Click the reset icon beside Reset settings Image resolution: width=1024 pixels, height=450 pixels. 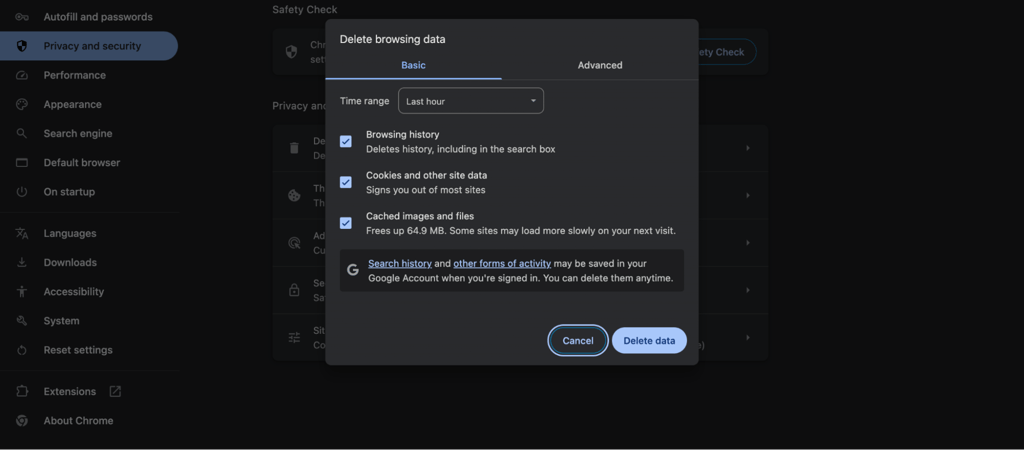pyautogui.click(x=22, y=350)
